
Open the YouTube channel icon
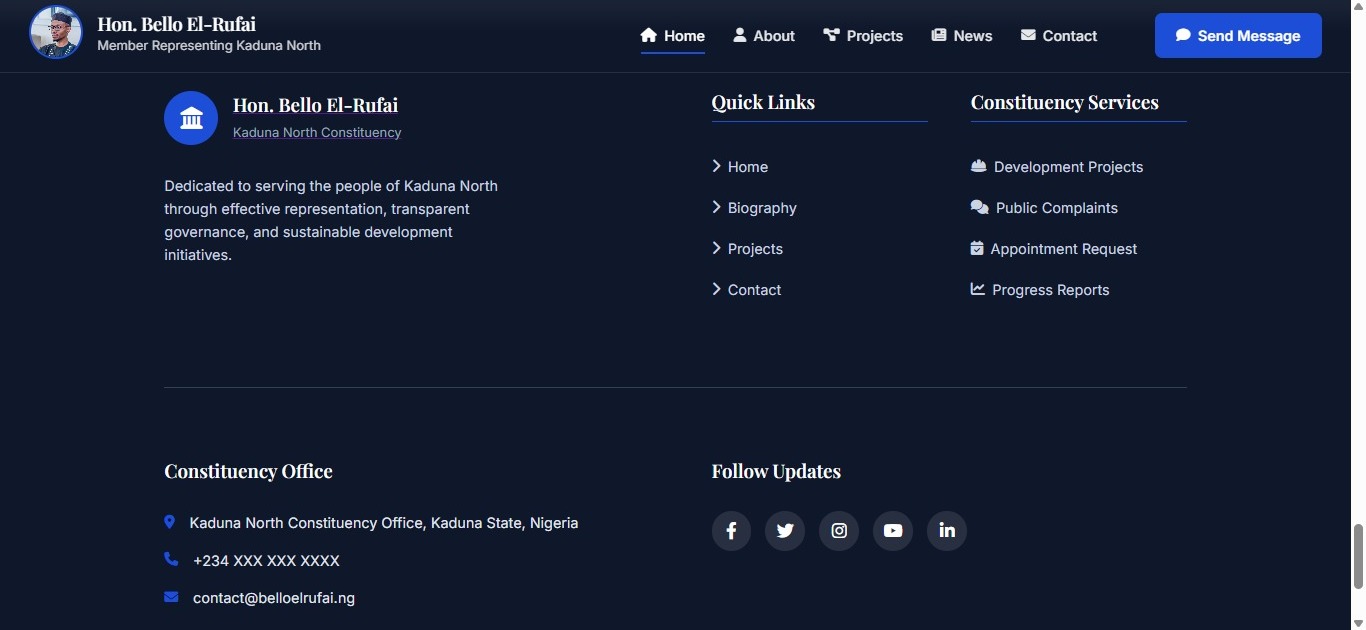[893, 531]
